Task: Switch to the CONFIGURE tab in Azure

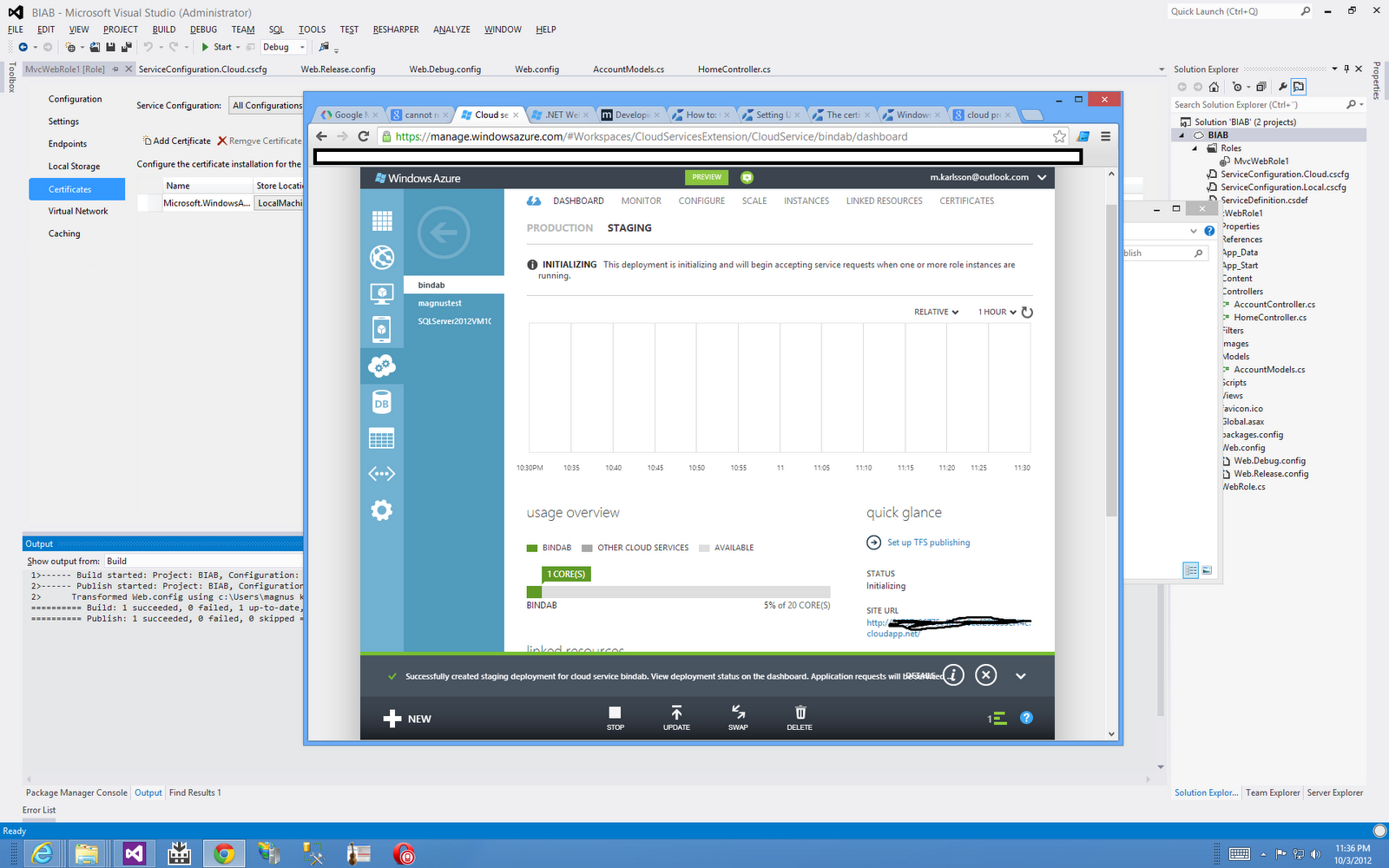Action: click(x=701, y=201)
